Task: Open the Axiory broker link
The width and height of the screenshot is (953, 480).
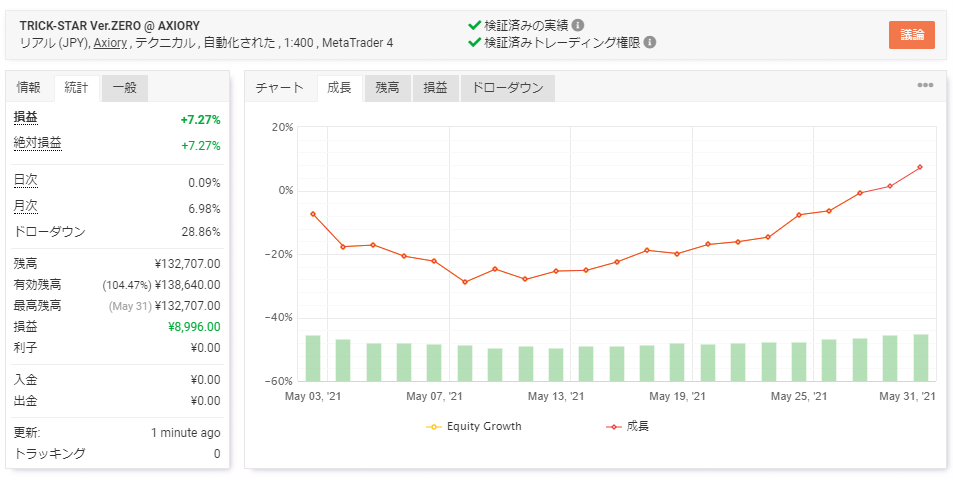Action: [x=110, y=43]
